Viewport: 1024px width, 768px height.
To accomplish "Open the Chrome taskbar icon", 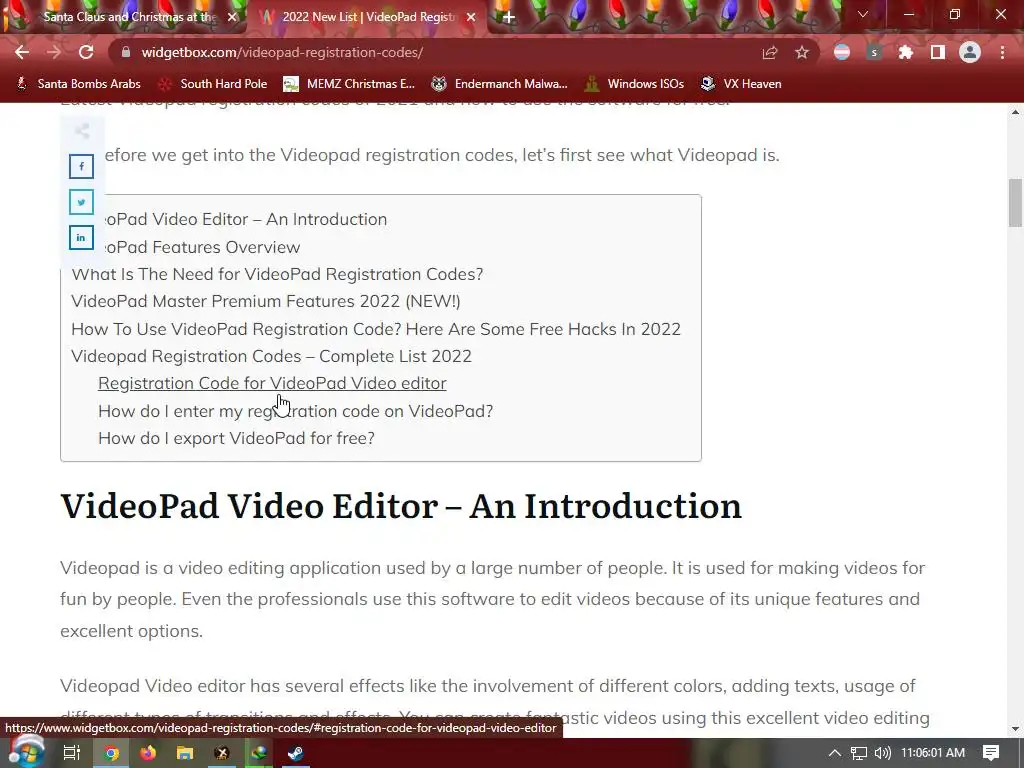I will point(112,753).
